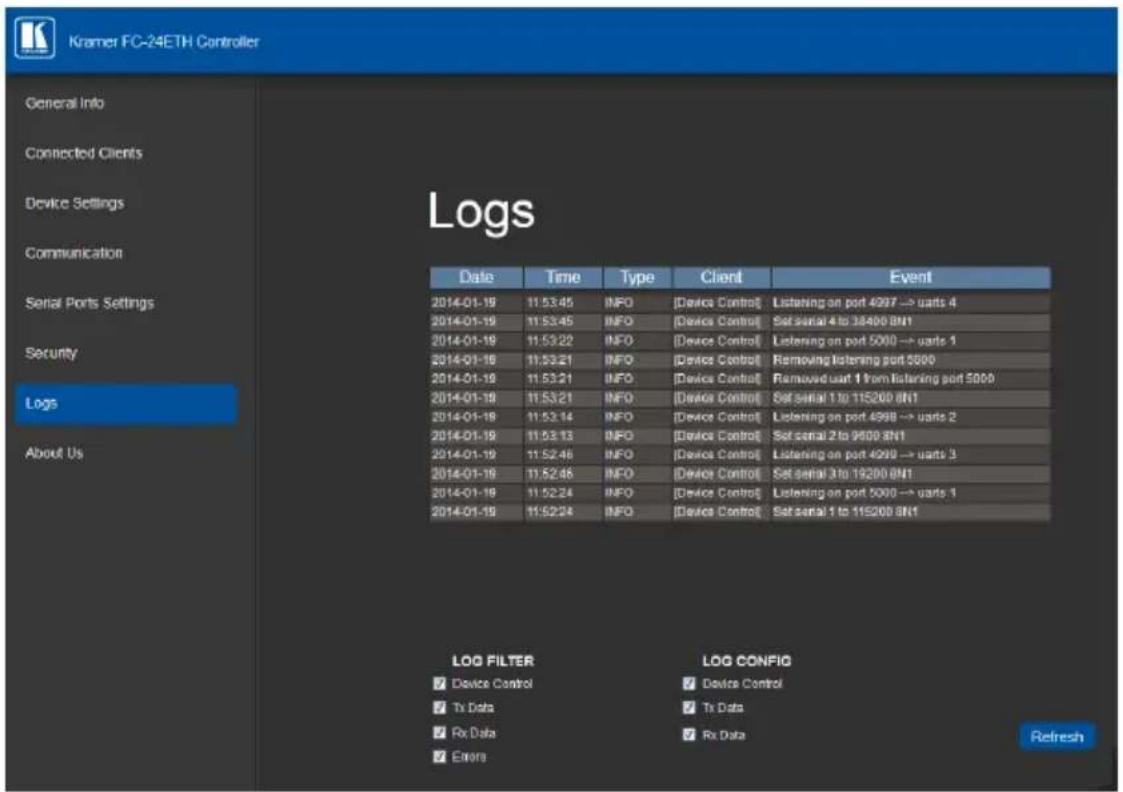Toggle Log Filter Rx Data checkbox
This screenshot has height=792, width=1123.
pos(439,733)
